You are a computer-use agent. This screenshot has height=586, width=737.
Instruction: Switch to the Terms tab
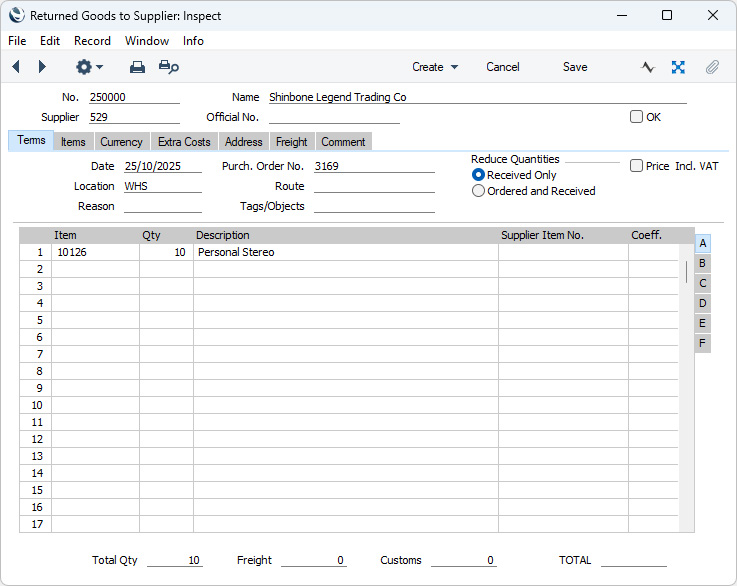click(x=31, y=141)
